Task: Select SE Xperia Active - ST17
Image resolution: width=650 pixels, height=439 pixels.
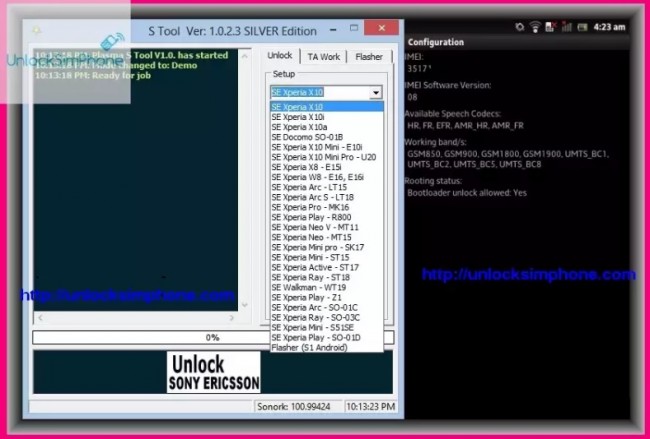Action: [x=327, y=267]
